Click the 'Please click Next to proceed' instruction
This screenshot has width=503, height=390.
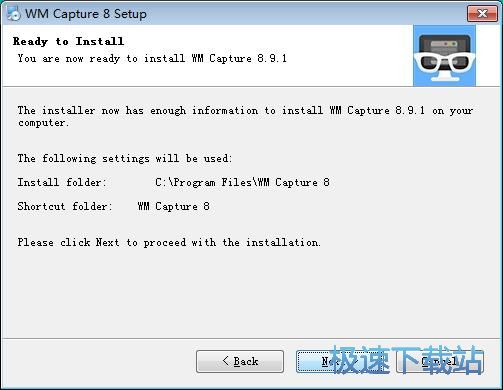pos(169,242)
